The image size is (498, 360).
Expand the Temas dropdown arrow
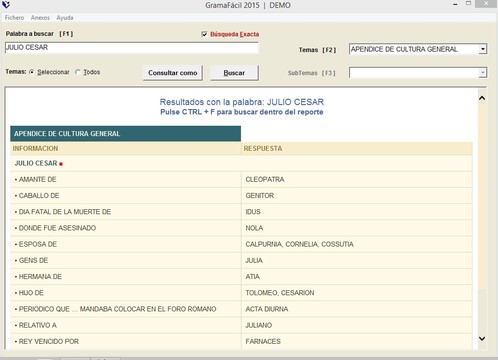[x=483, y=49]
